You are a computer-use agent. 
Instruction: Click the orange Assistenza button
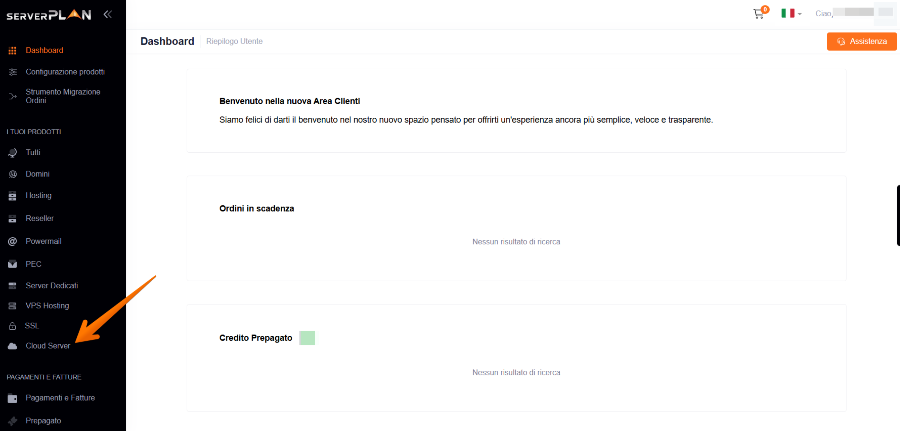coord(861,41)
